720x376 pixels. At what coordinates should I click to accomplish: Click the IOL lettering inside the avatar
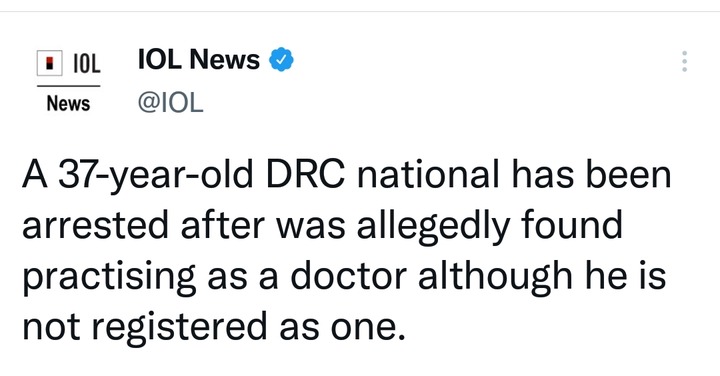tap(86, 63)
